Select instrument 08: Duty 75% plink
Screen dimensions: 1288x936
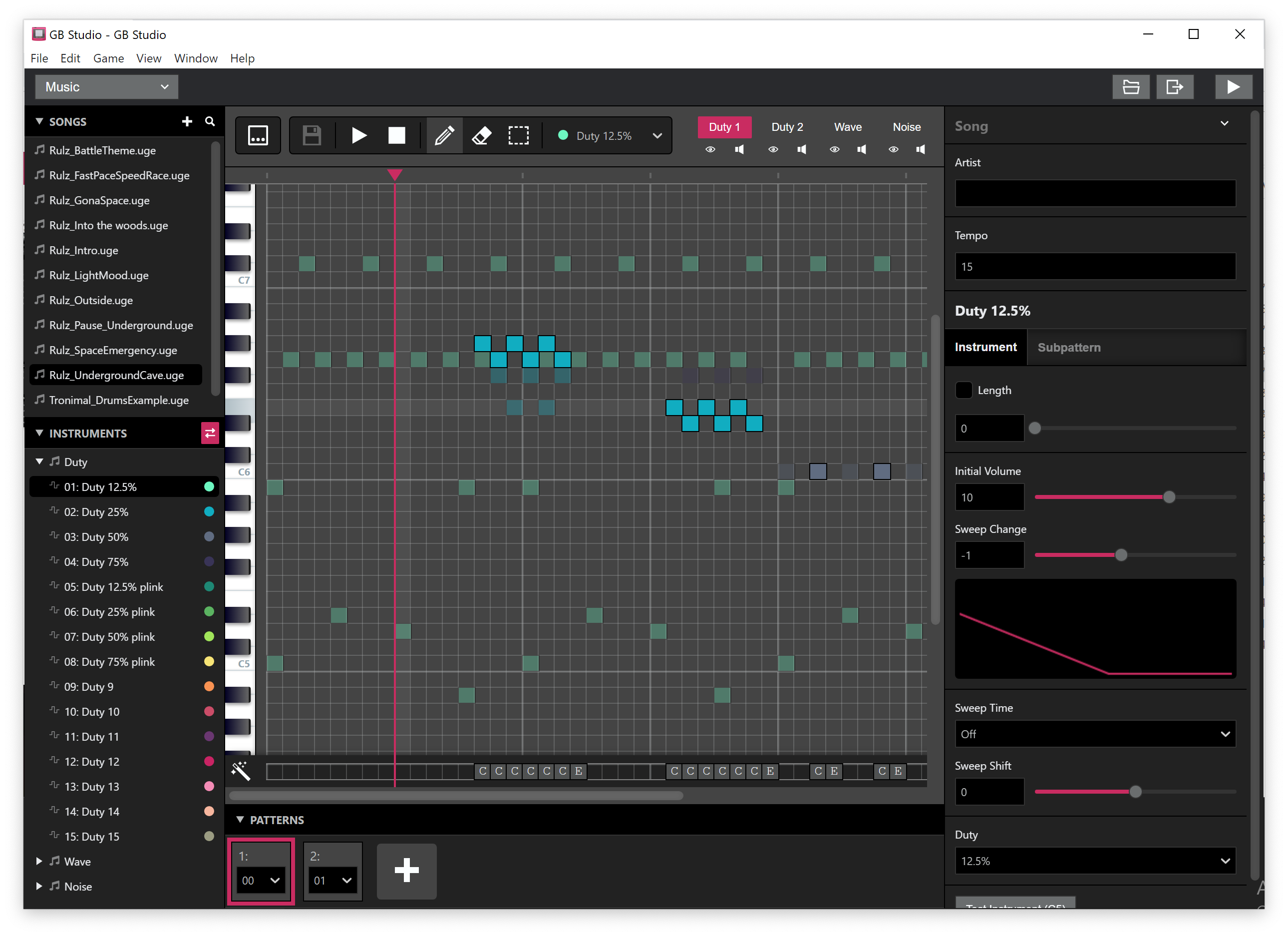point(124,661)
